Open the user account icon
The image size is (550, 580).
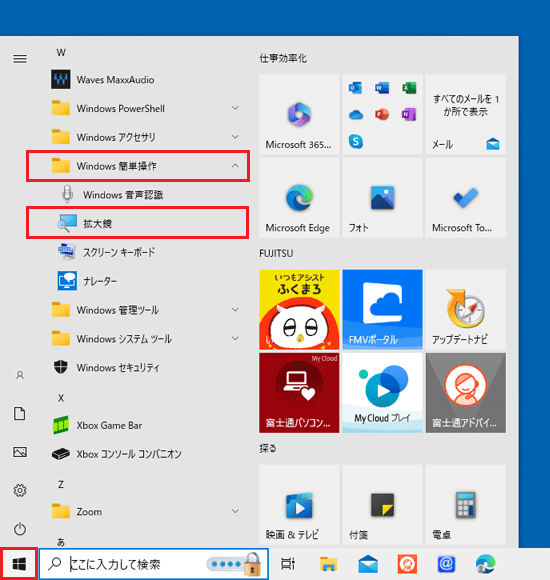tap(20, 375)
